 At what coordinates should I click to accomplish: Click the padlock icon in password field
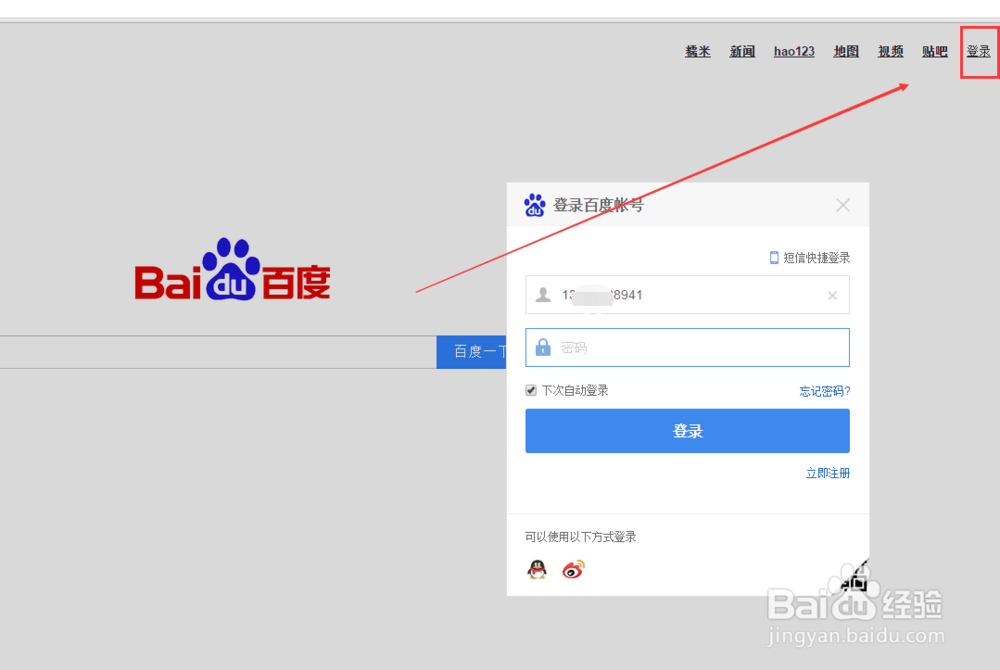pyautogui.click(x=543, y=347)
